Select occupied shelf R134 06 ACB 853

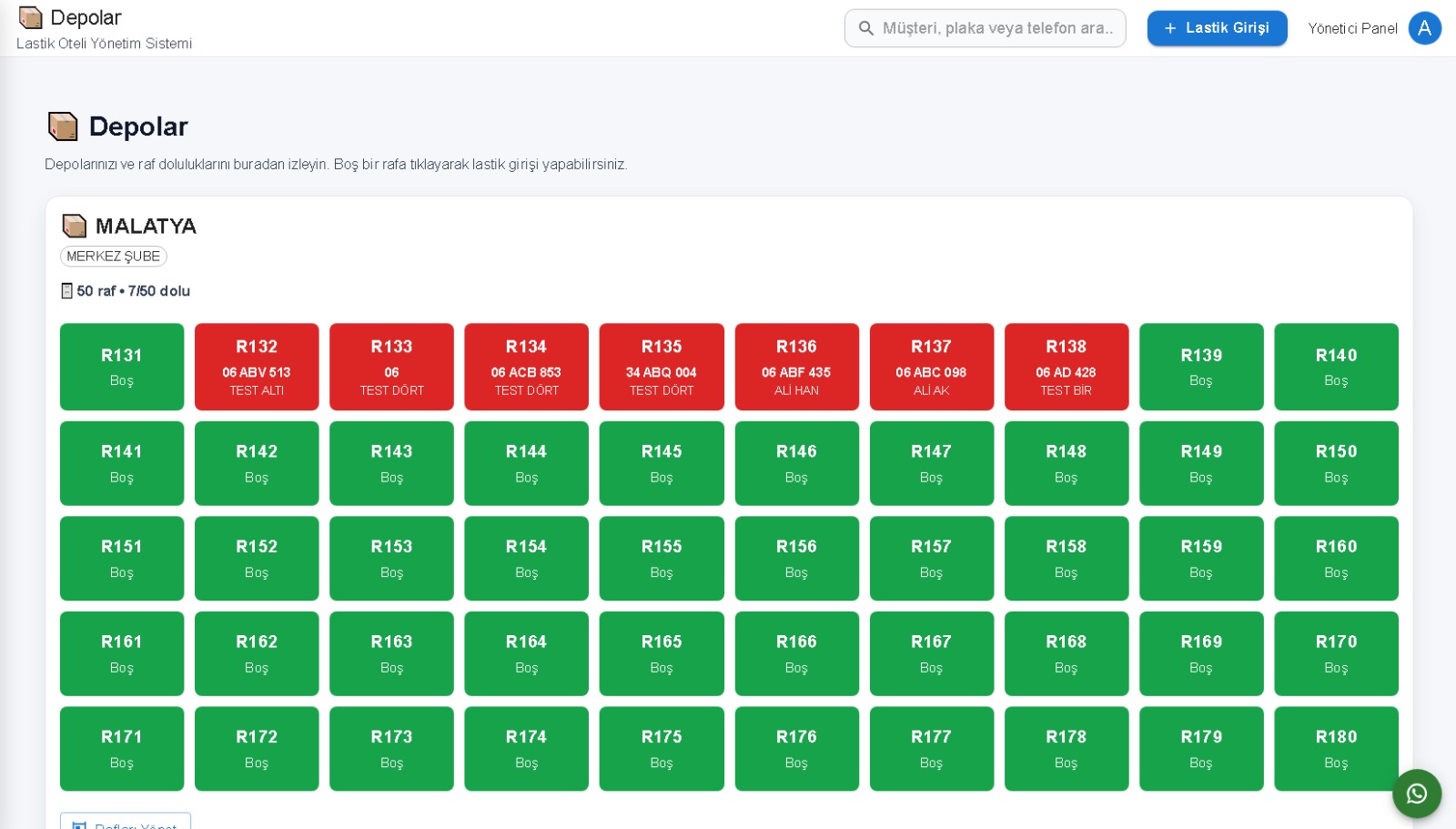click(x=526, y=367)
